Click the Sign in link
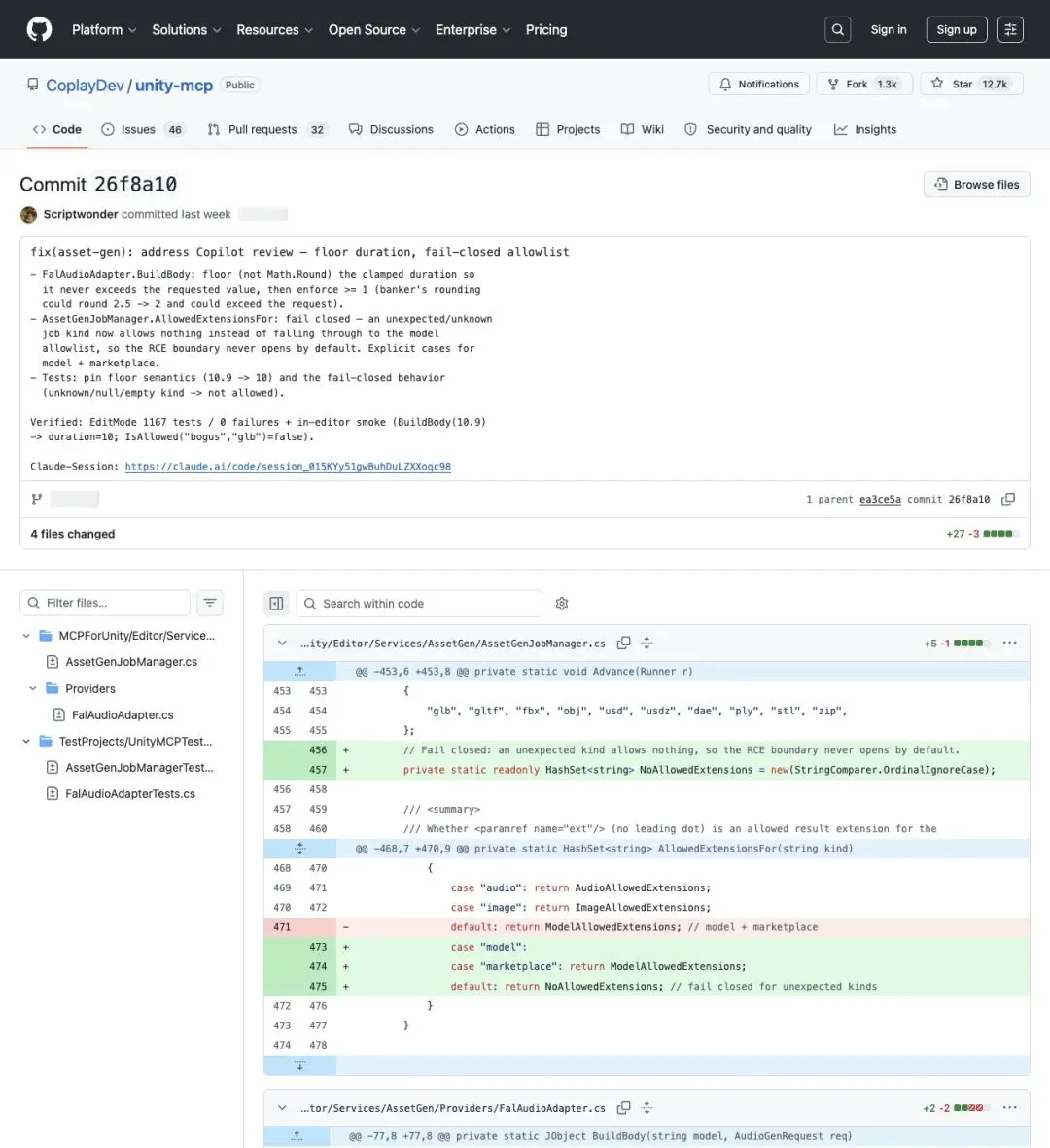Image resolution: width=1050 pixels, height=1148 pixels. (889, 29)
